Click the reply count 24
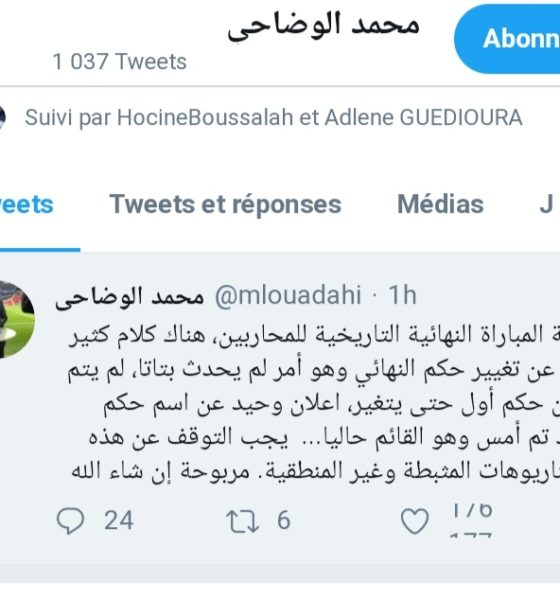Screen dimensions: 560x600 [119, 520]
